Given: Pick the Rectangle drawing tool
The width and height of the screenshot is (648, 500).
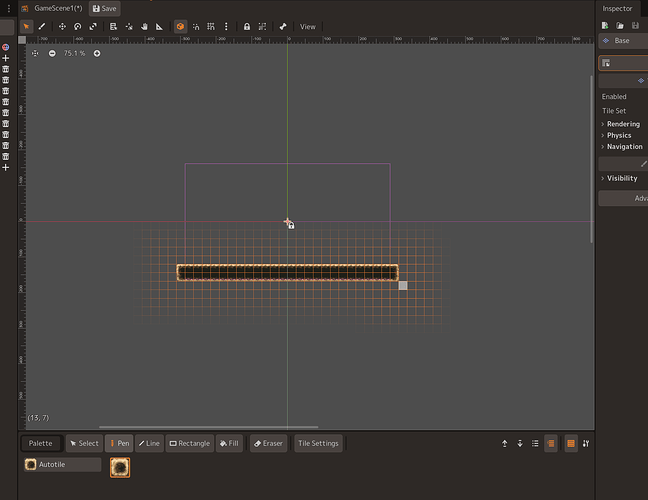Looking at the screenshot, I should click(x=190, y=443).
